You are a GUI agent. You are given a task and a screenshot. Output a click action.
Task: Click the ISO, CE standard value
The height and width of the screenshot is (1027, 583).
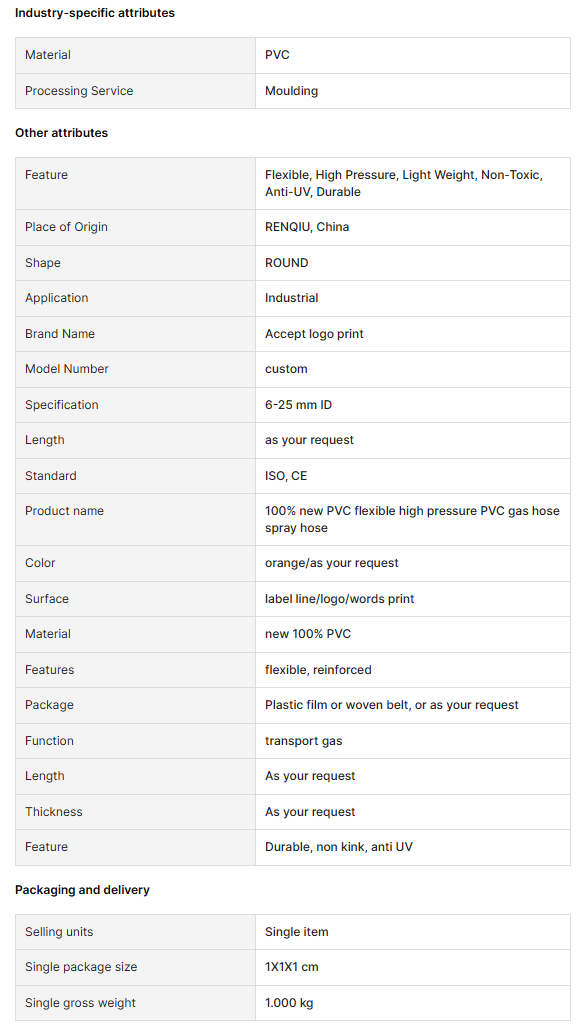[x=286, y=476]
